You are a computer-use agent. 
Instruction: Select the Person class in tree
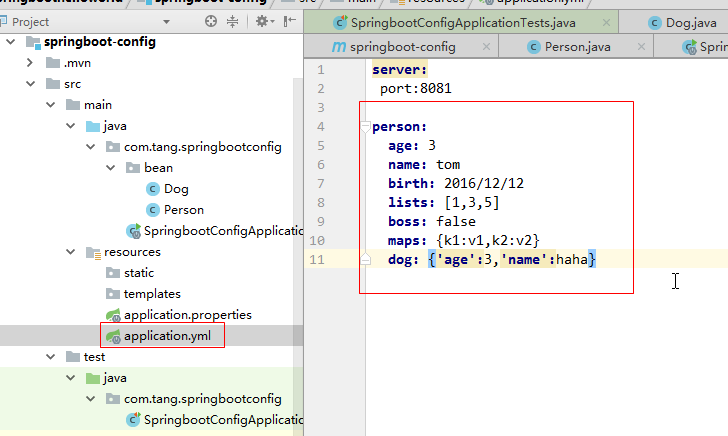pos(184,210)
